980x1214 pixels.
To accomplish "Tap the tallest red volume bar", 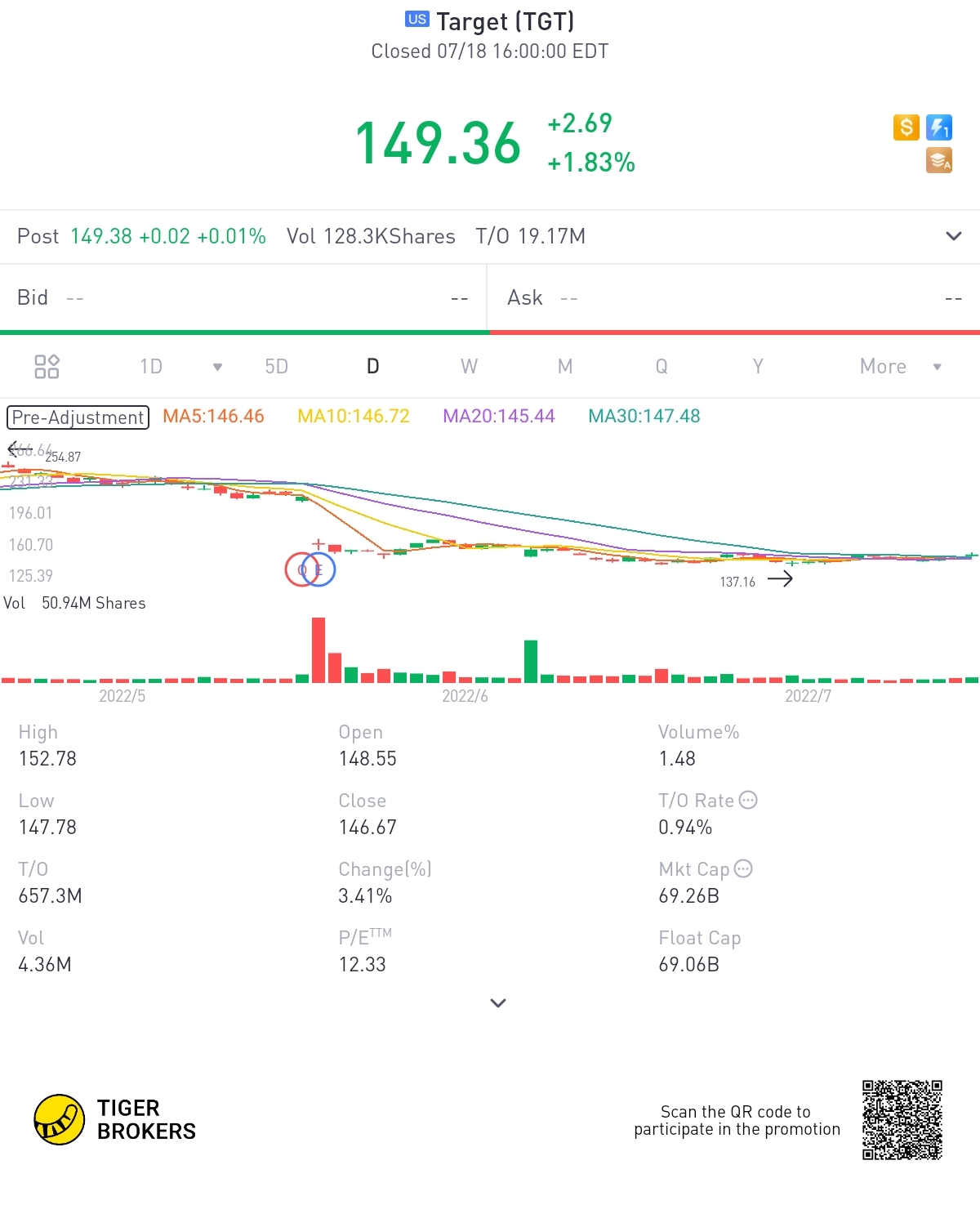I will click(318, 649).
